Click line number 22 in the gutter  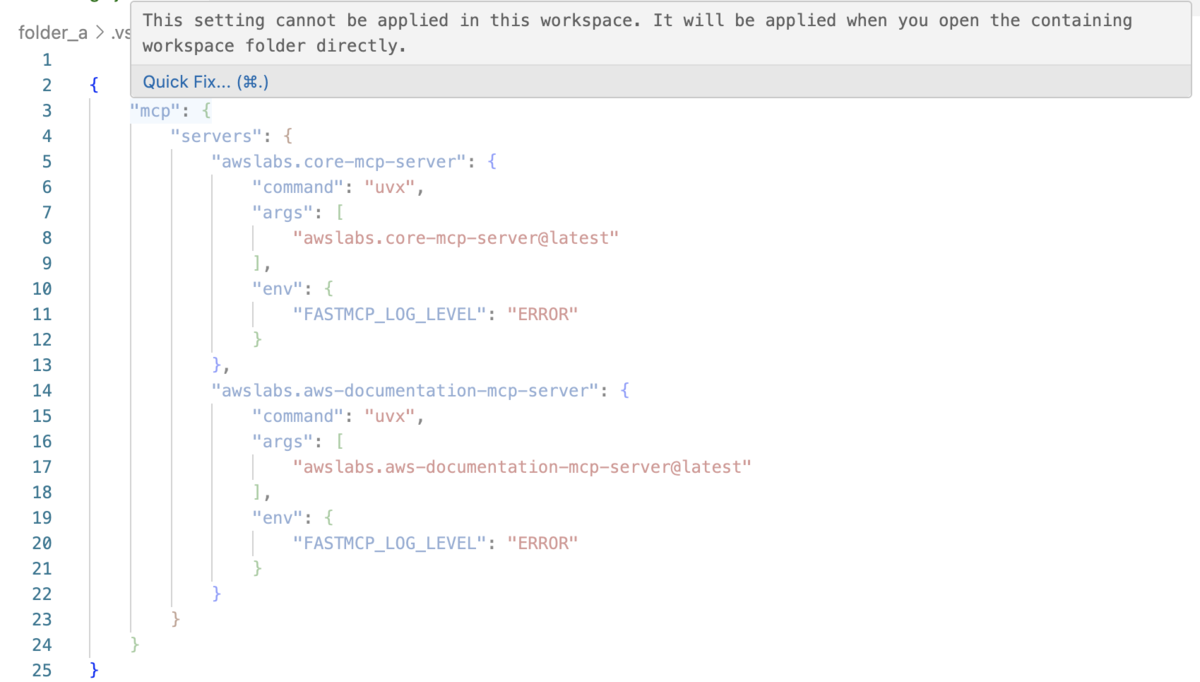coord(41,594)
